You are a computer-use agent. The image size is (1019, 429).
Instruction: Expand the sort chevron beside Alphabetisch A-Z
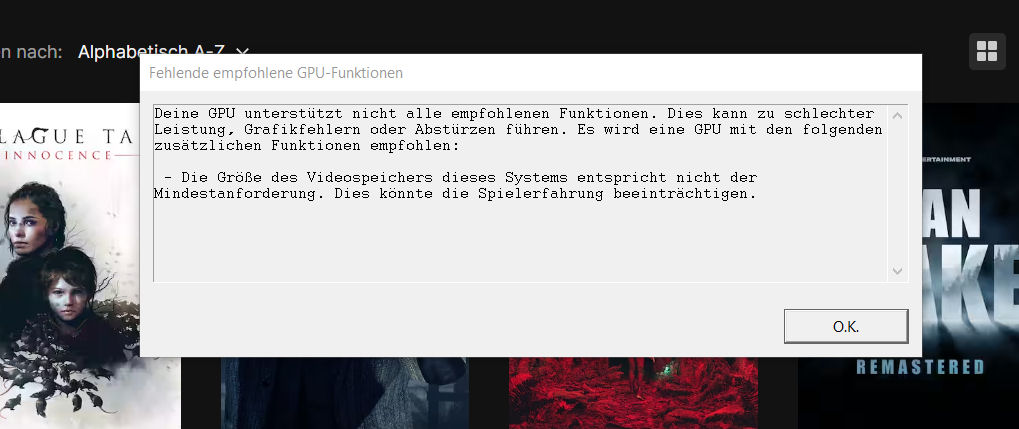(242, 52)
